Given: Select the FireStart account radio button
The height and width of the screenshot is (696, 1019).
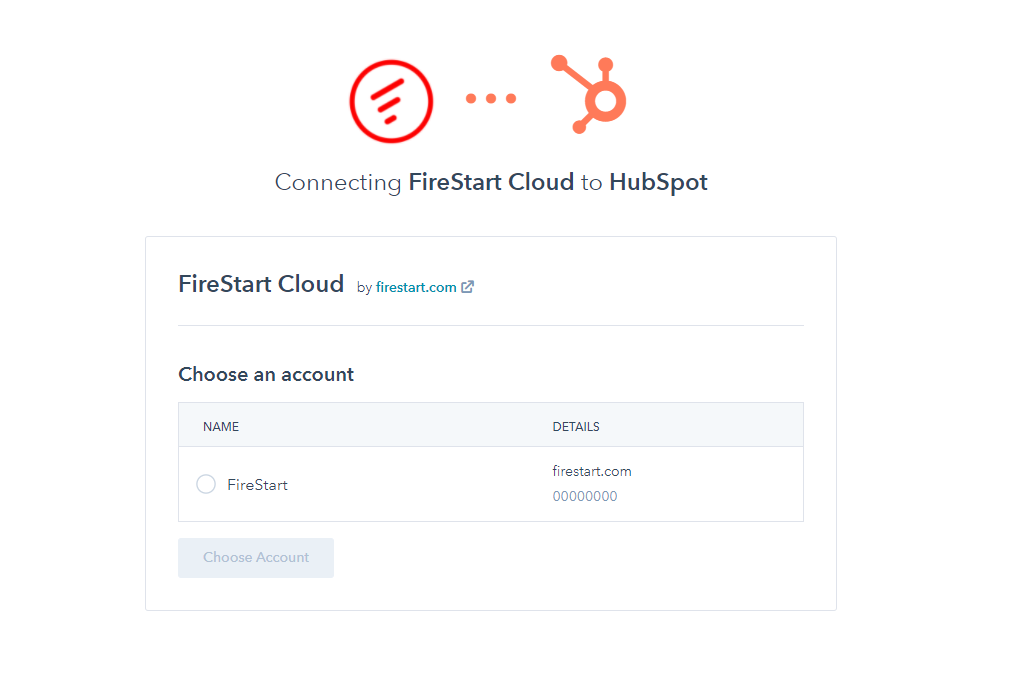Looking at the screenshot, I should tap(206, 484).
